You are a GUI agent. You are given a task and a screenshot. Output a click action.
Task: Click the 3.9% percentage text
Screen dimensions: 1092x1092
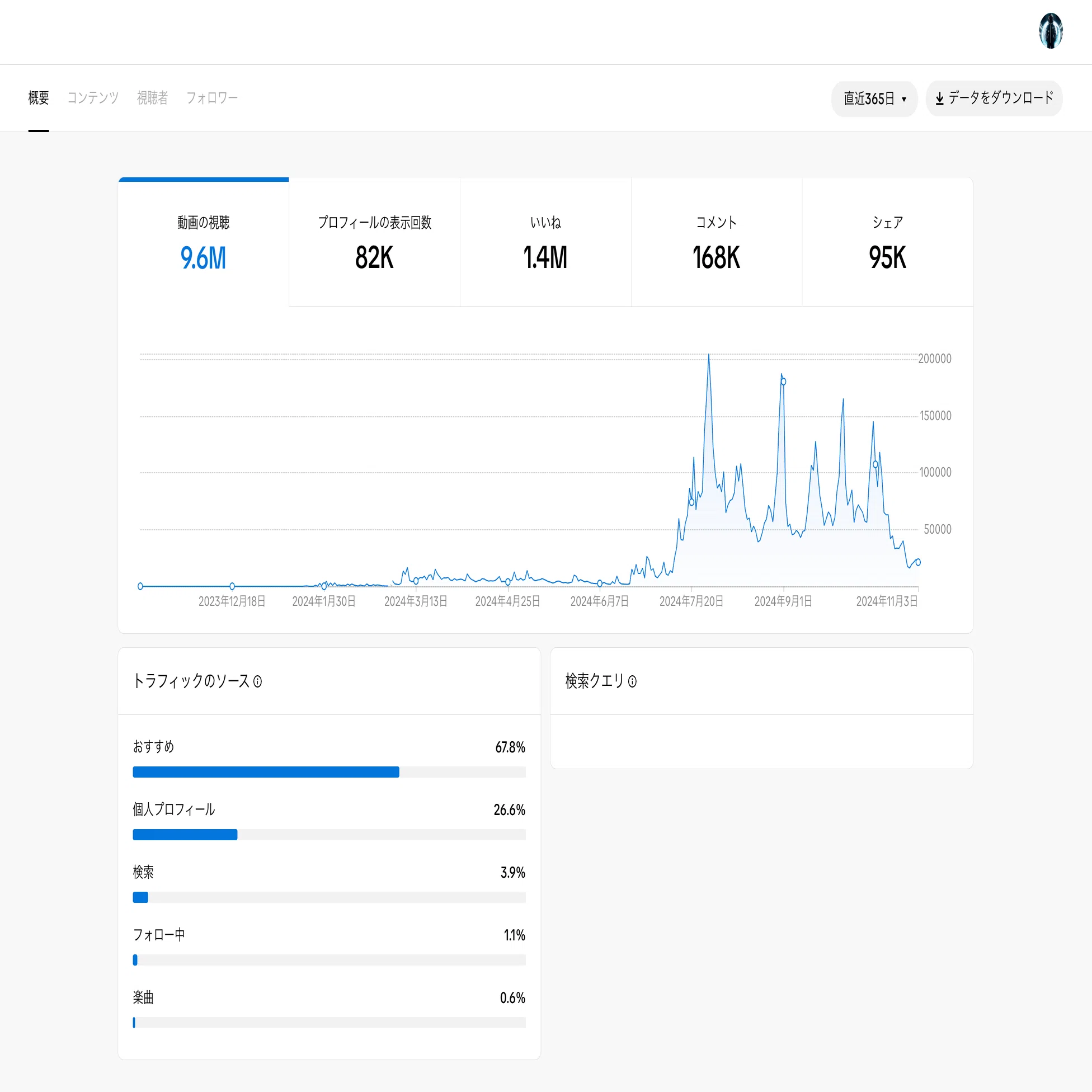(x=512, y=873)
